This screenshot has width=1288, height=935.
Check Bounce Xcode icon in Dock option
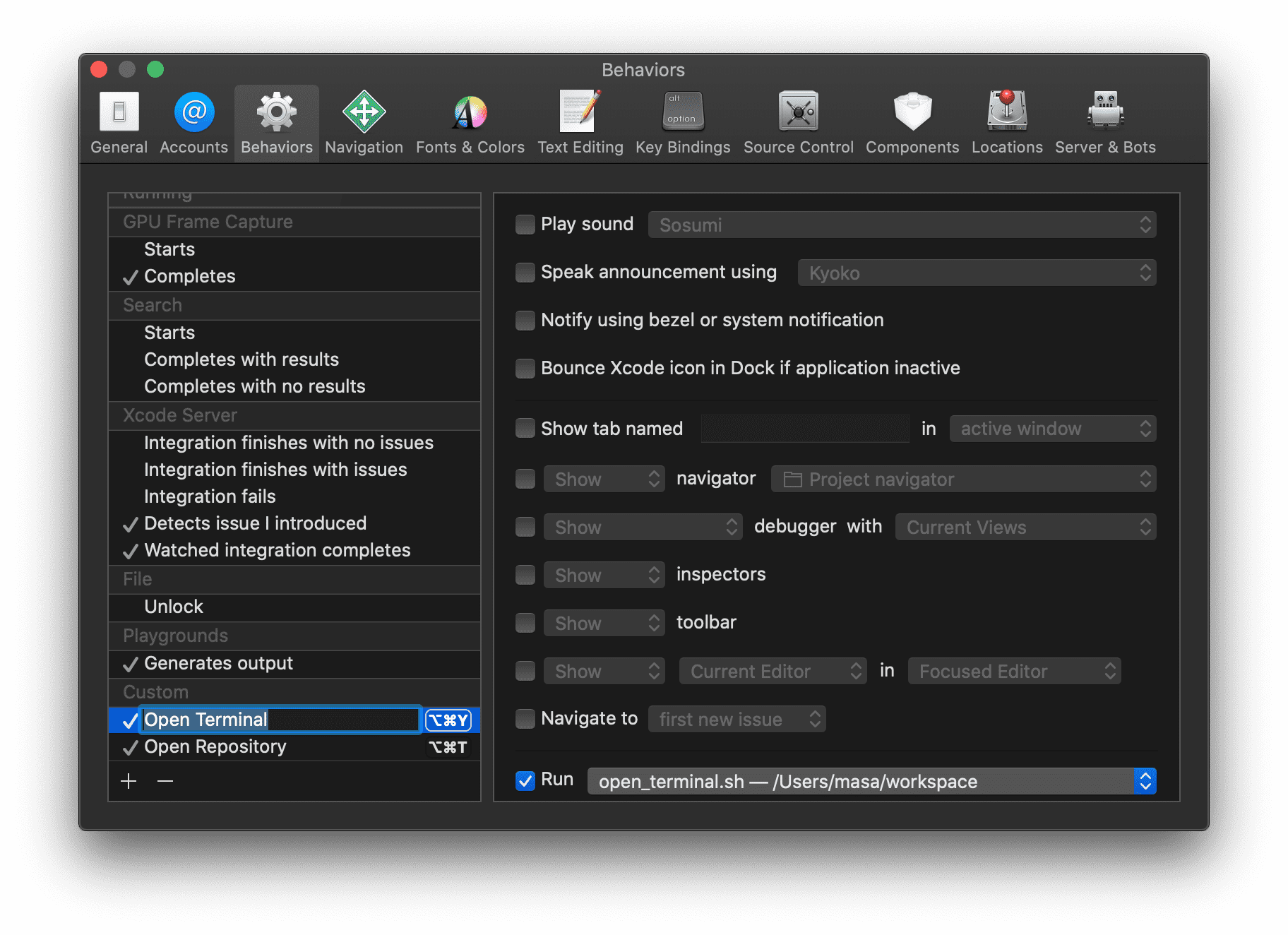[x=525, y=369]
